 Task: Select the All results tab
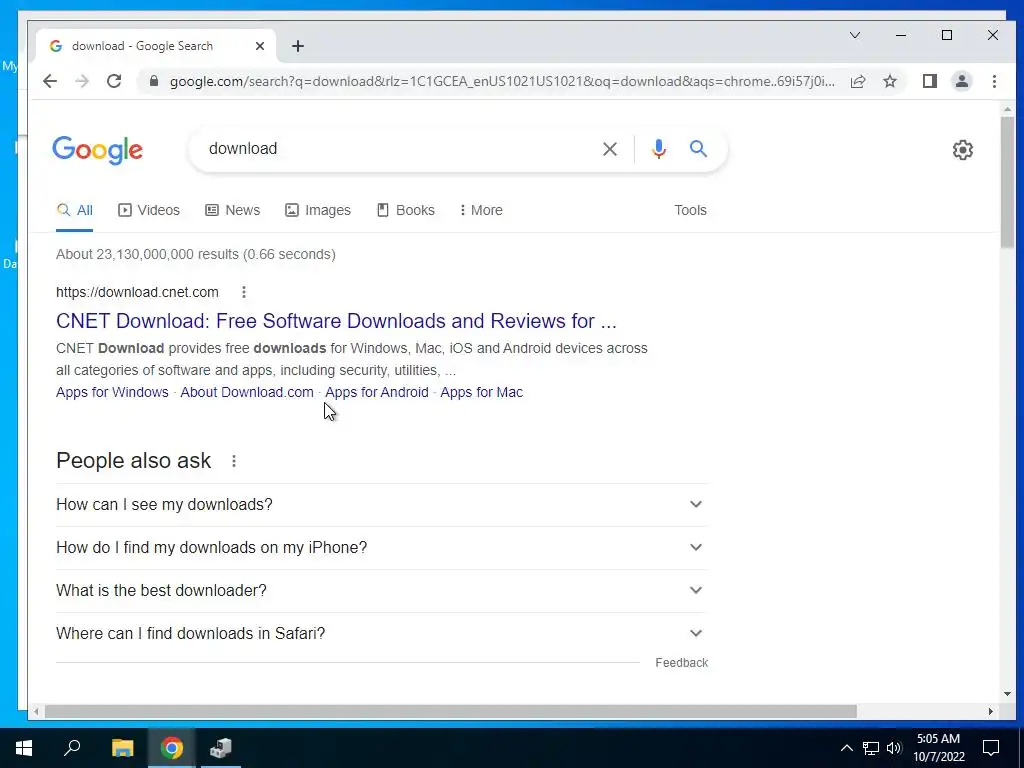pos(74,210)
